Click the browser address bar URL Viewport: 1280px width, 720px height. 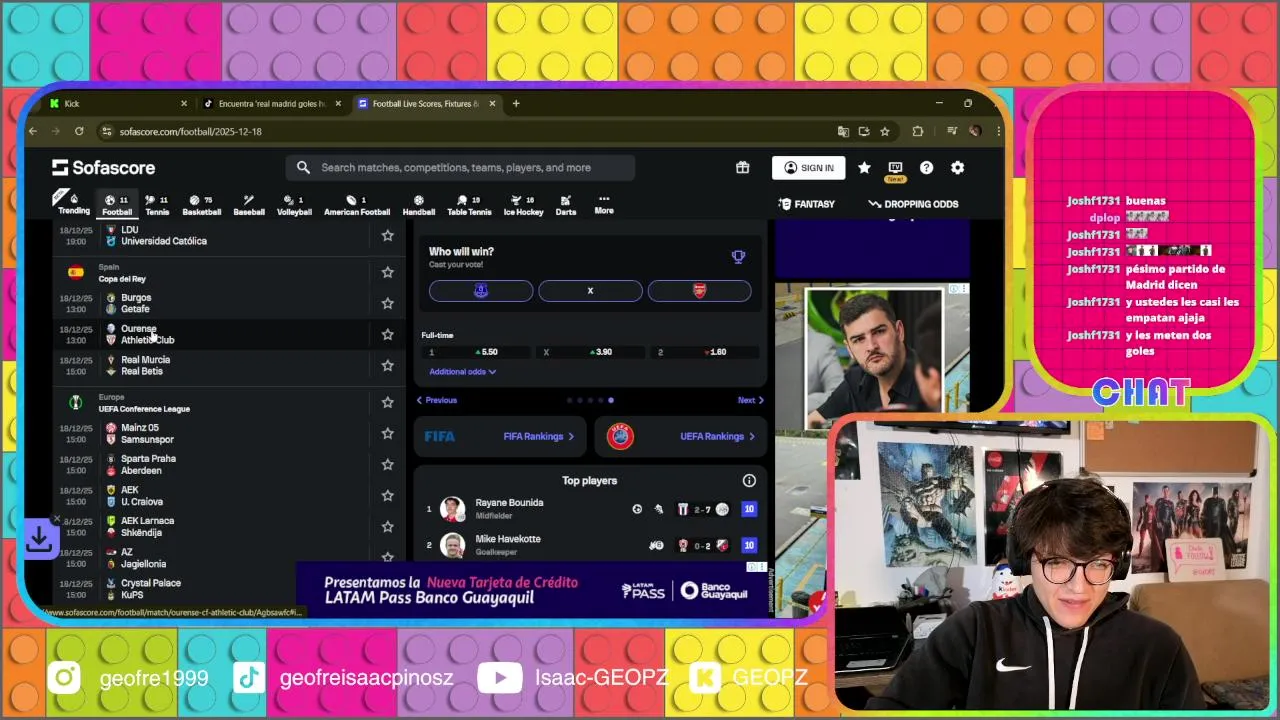[190, 131]
